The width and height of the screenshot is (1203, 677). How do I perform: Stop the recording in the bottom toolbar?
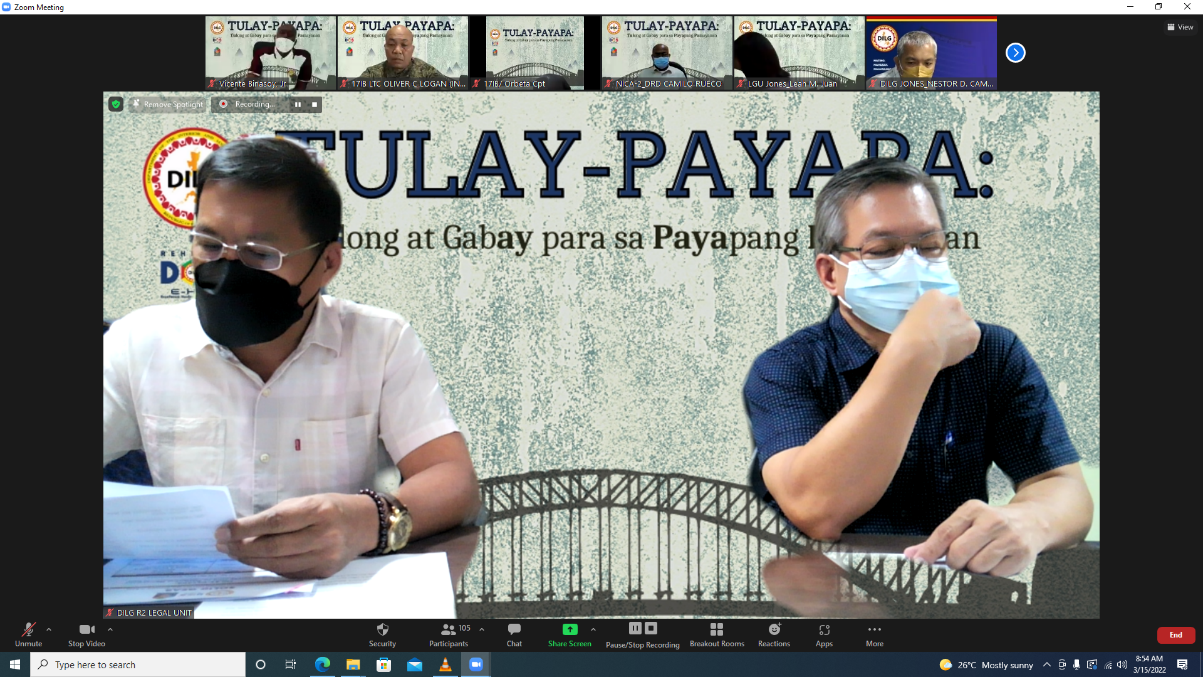[651, 628]
